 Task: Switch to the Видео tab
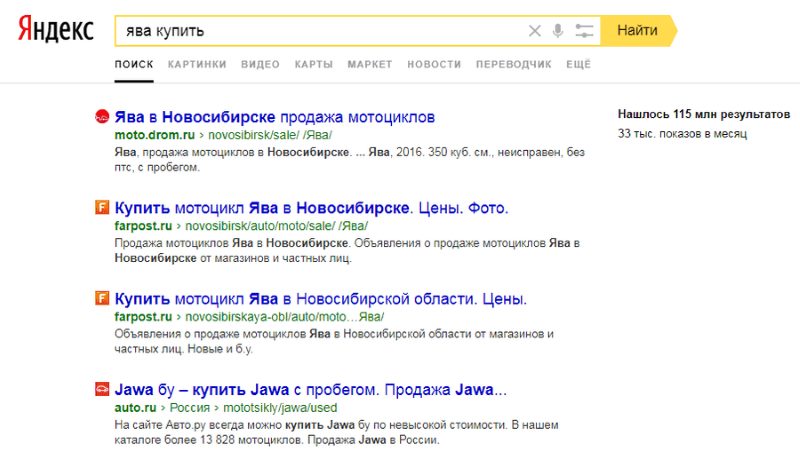click(260, 64)
